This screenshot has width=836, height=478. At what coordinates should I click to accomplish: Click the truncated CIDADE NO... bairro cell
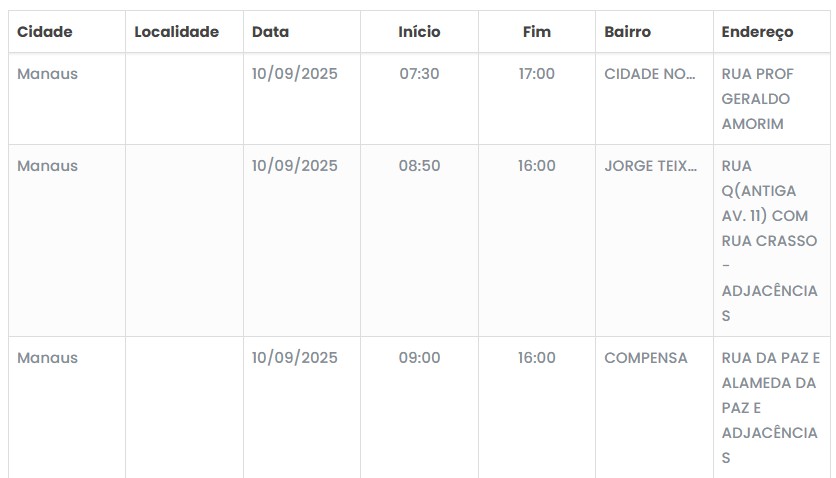pyautogui.click(x=650, y=74)
